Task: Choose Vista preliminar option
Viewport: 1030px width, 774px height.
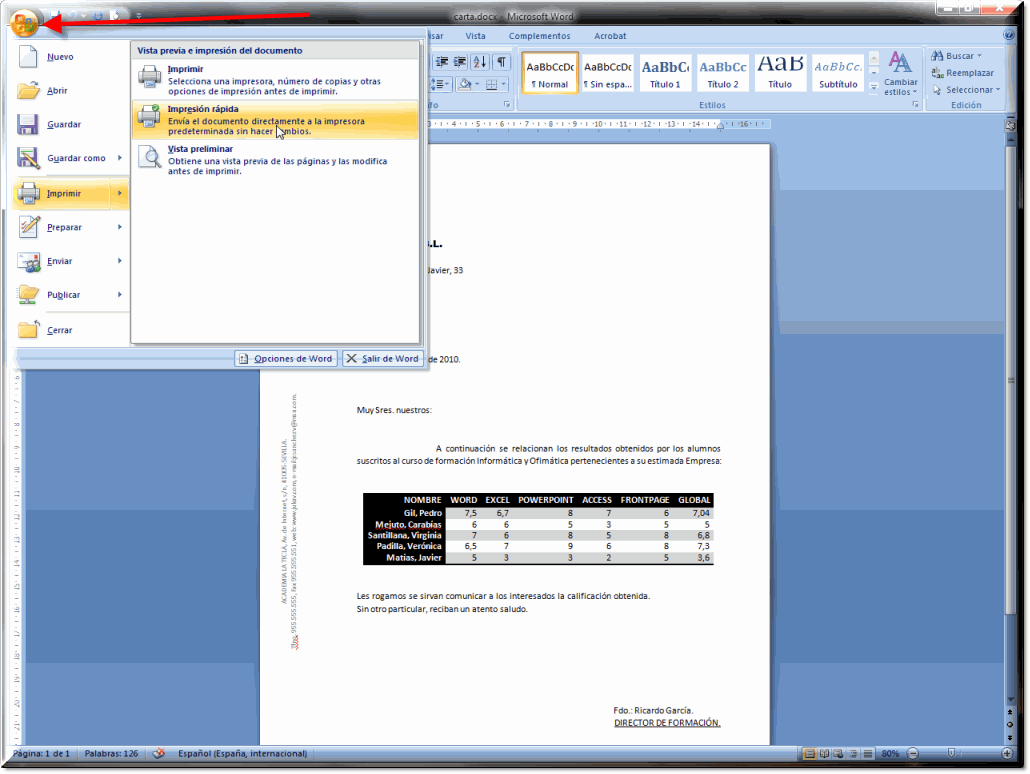Action: 275,160
